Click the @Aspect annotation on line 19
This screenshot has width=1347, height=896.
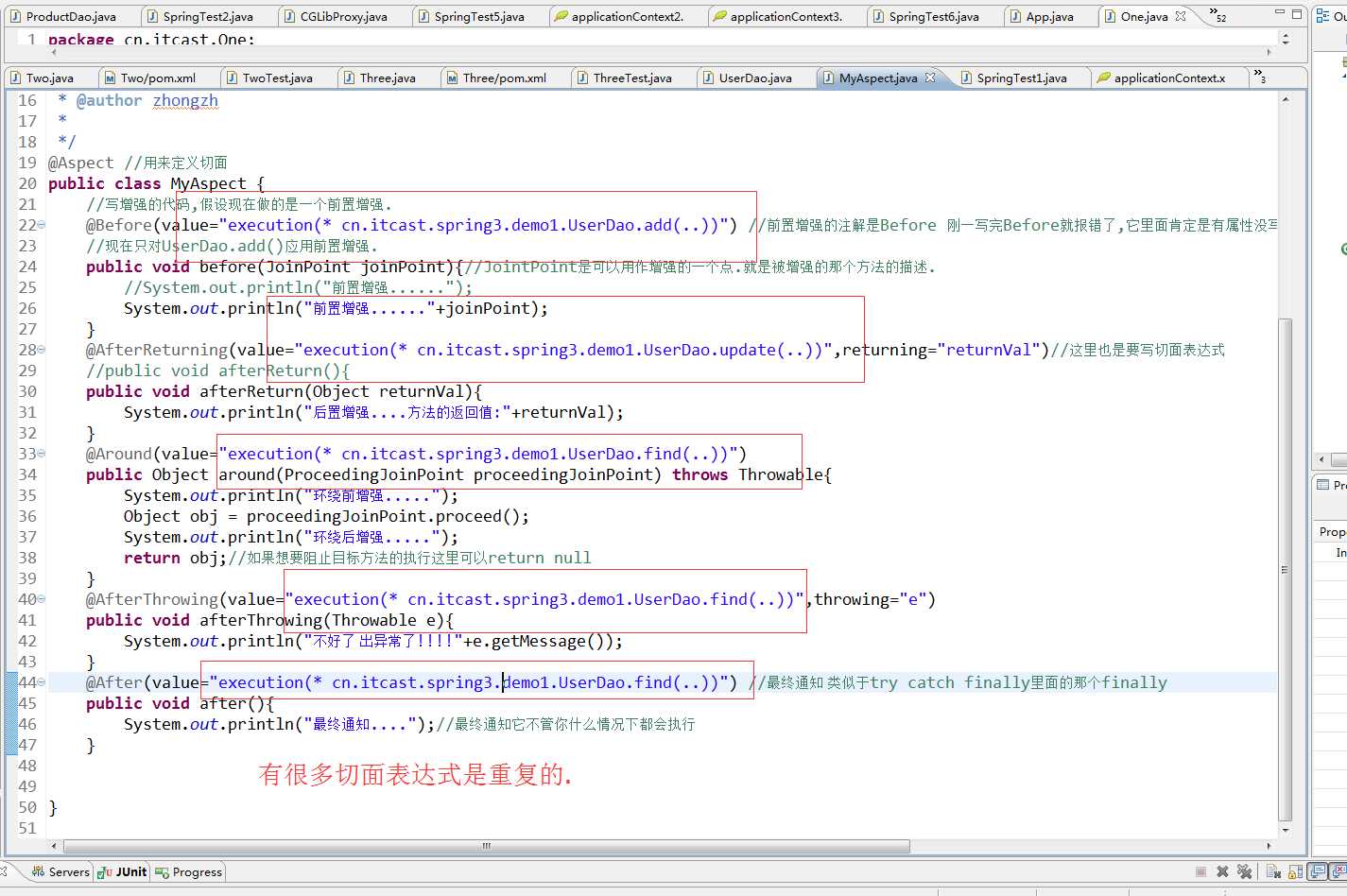pos(81,163)
